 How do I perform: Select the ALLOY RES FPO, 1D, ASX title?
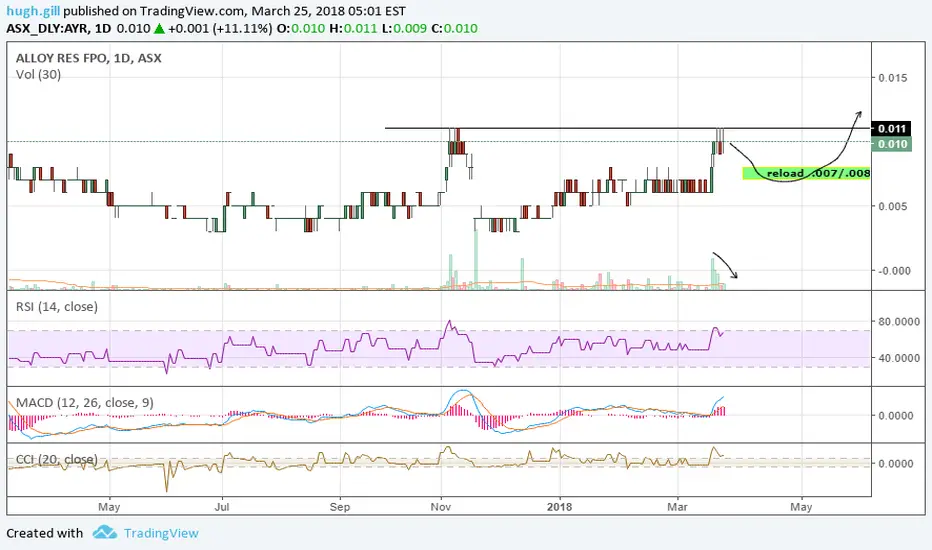point(89,58)
